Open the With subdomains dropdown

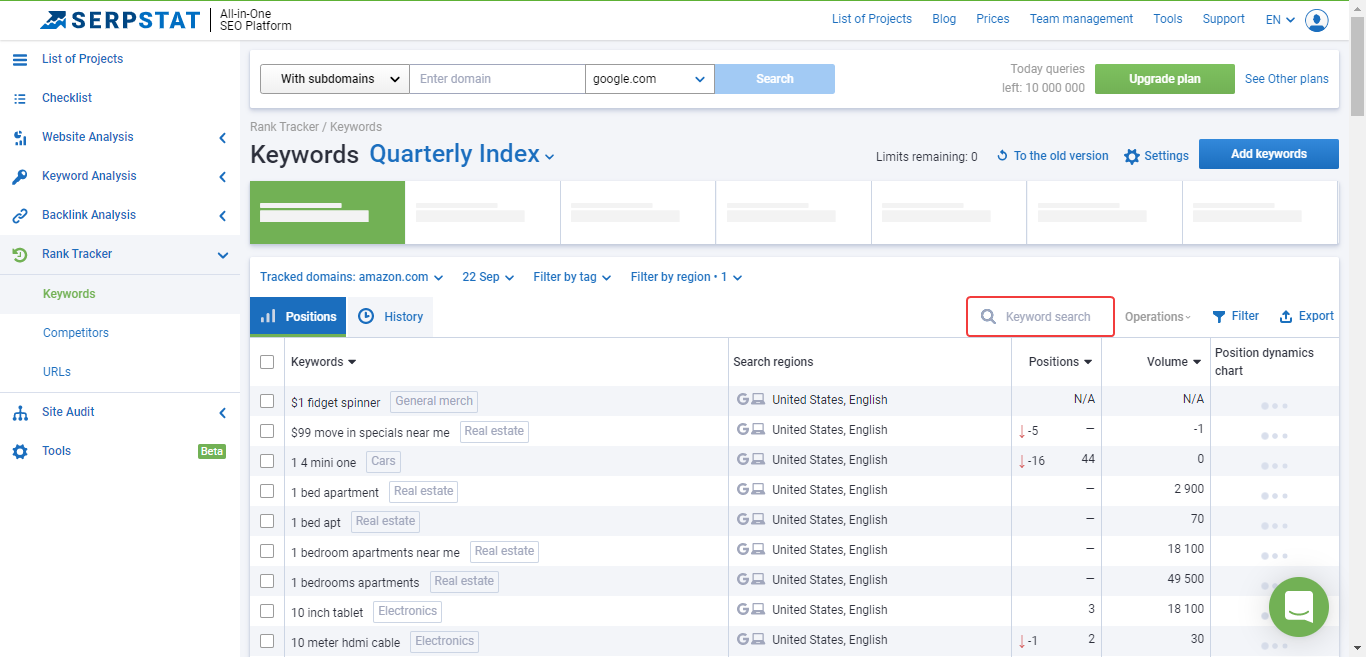click(x=335, y=79)
